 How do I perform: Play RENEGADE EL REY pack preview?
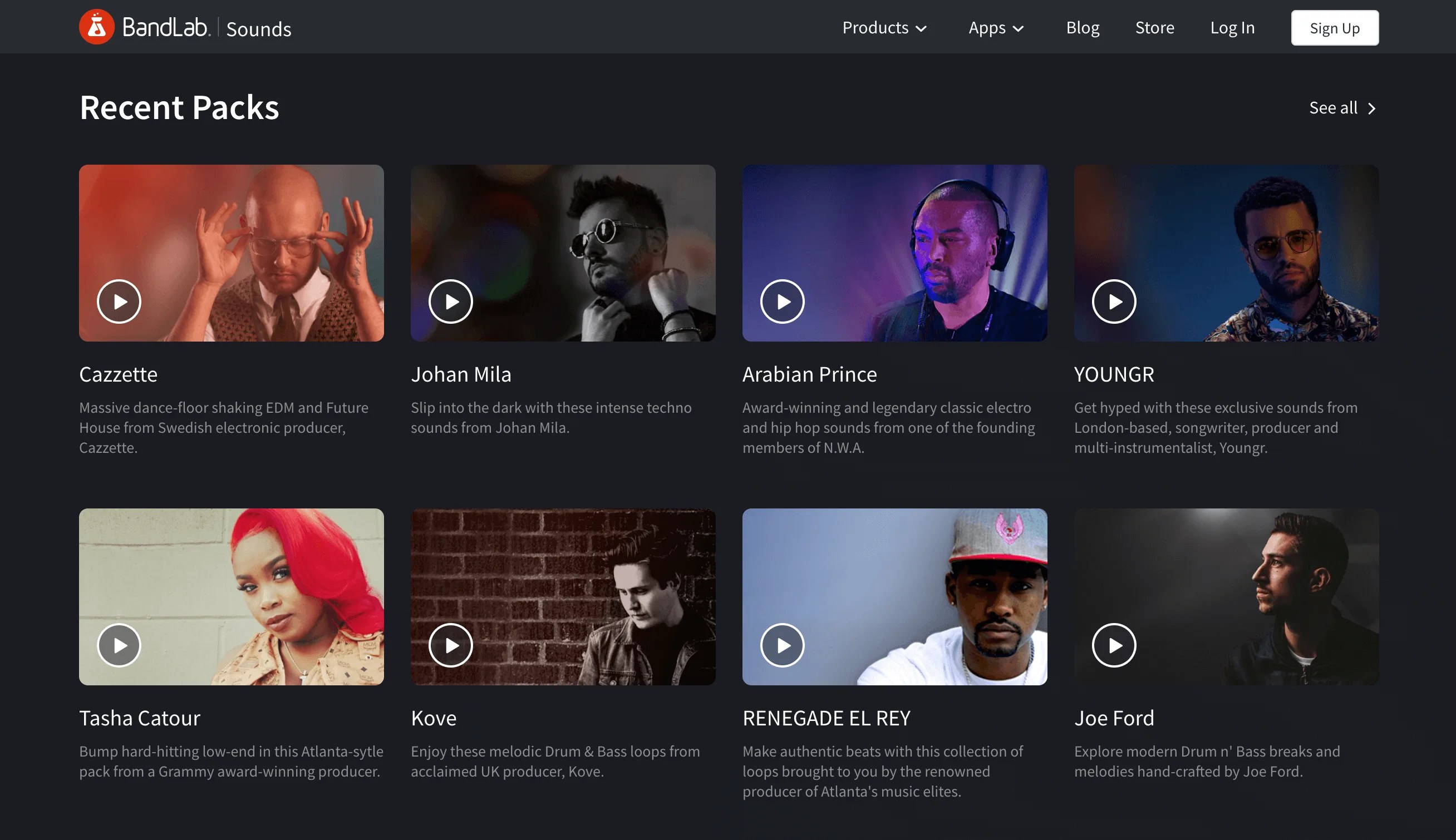[x=782, y=645]
